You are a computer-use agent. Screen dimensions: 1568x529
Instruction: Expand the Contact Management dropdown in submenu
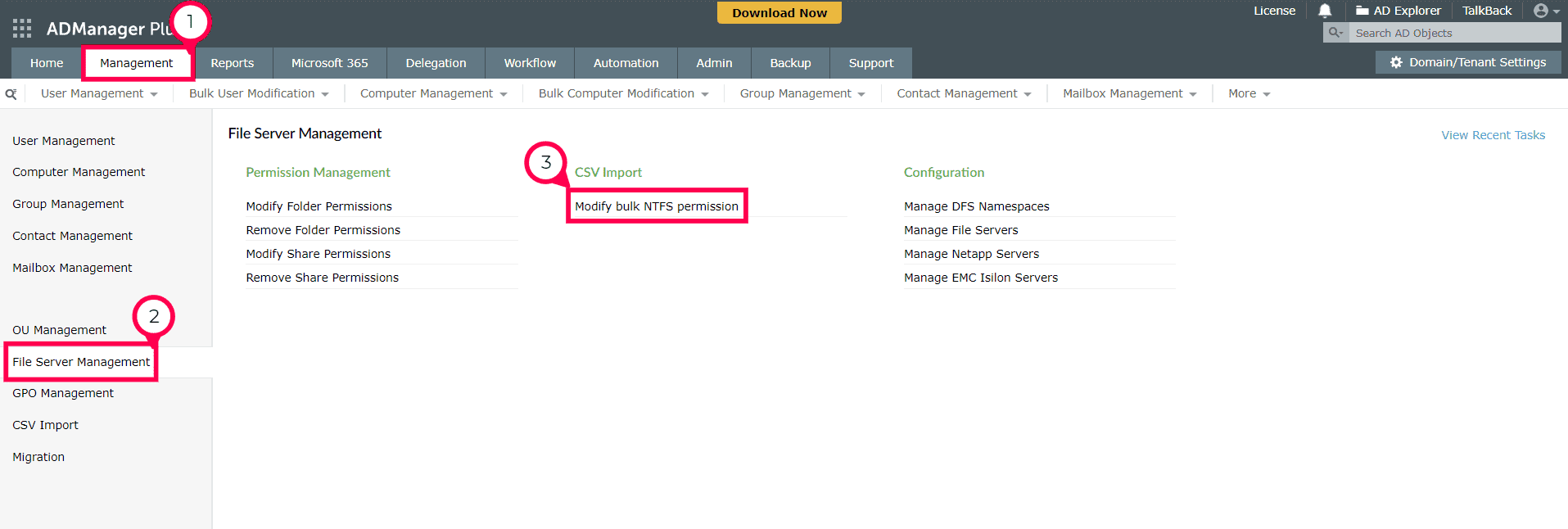[964, 93]
